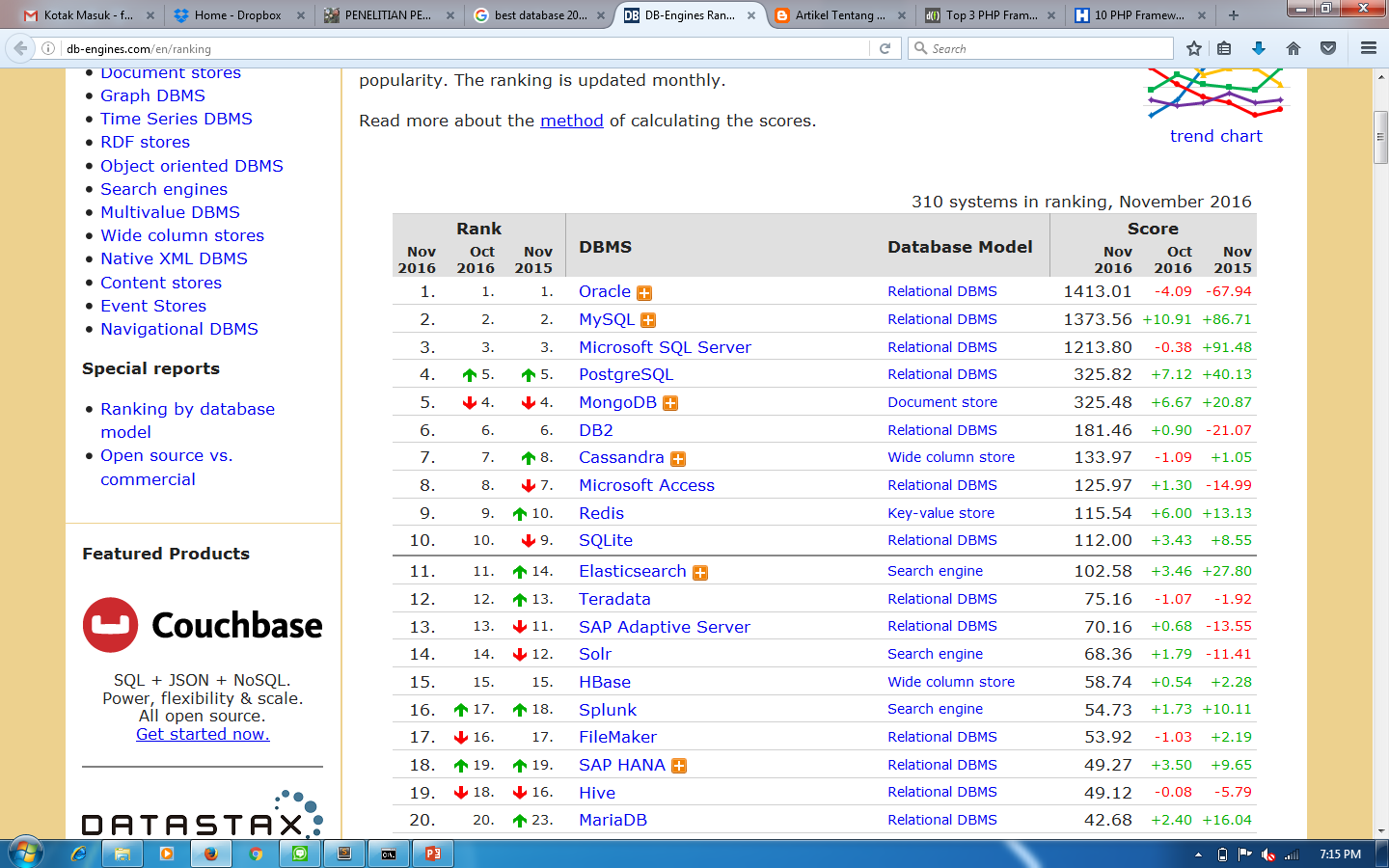Expand details plus icon next to Oracle
The image size is (1389, 868).
(x=644, y=293)
